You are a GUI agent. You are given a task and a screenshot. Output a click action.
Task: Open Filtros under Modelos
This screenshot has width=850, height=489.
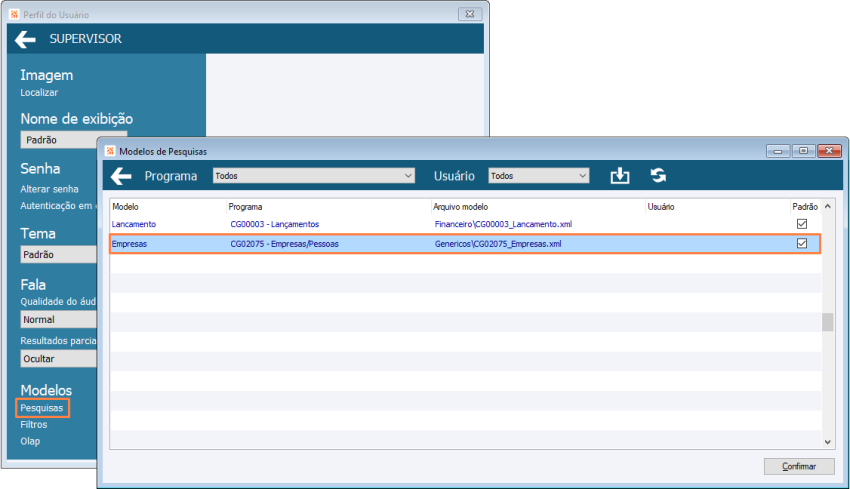pos(34,424)
